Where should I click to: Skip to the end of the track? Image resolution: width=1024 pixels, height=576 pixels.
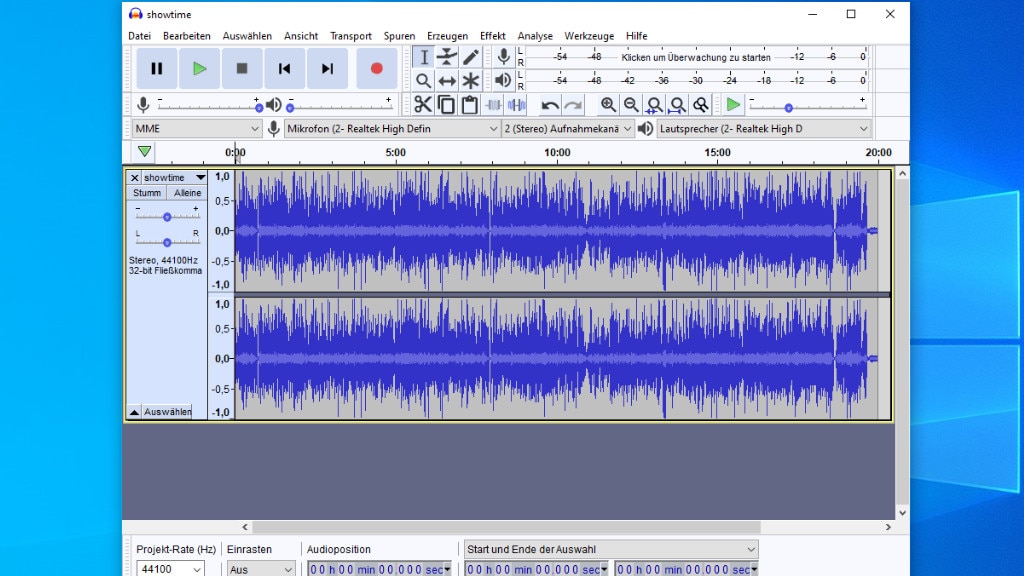coord(327,69)
